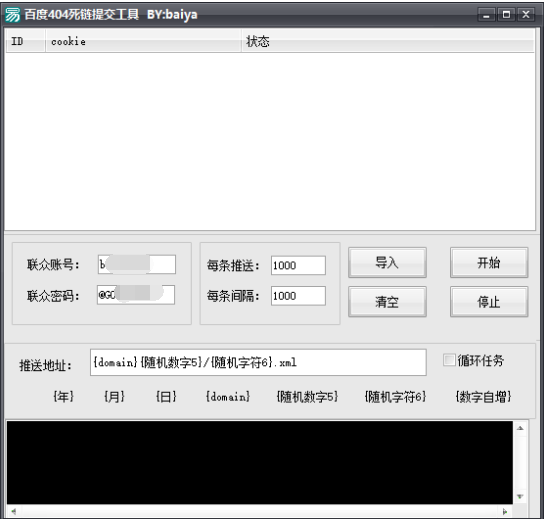Insert the {数字自增} placeholder tag
Screen dimensions: 544x519
pyautogui.click(x=483, y=396)
